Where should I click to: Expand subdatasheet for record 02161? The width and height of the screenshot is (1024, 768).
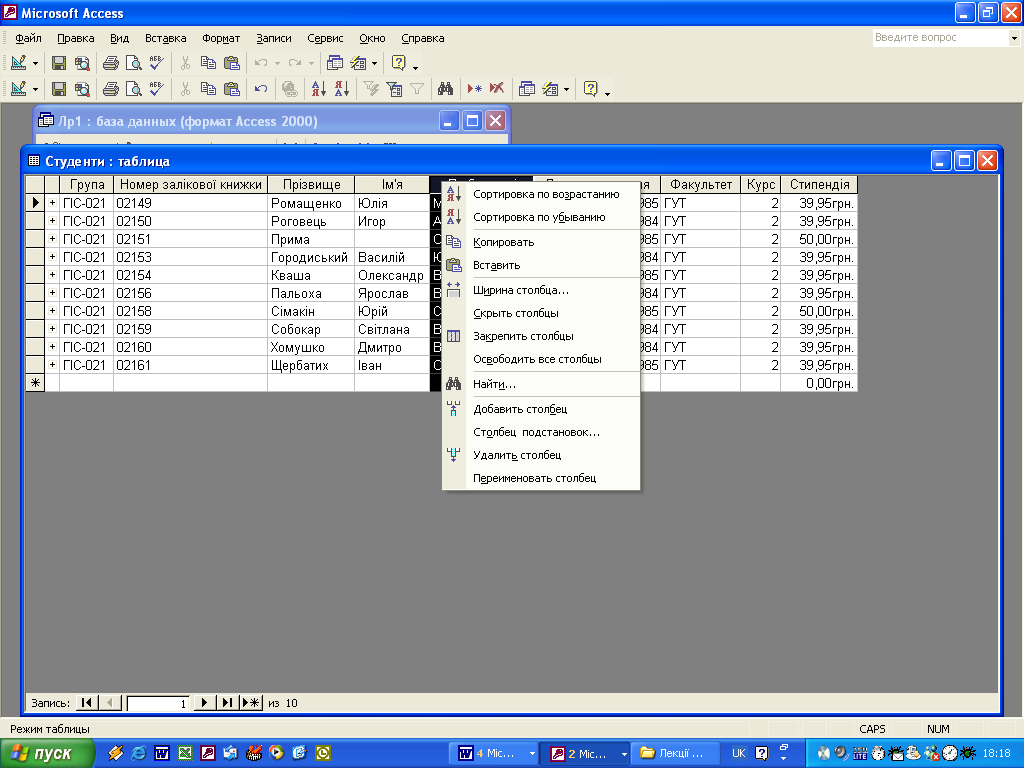52,364
